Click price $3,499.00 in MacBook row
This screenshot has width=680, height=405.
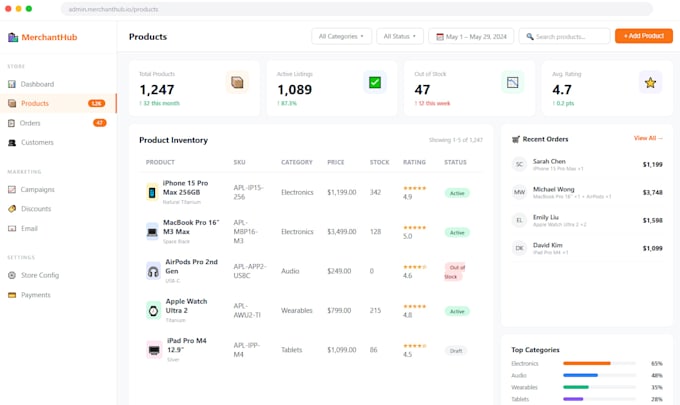(x=342, y=232)
